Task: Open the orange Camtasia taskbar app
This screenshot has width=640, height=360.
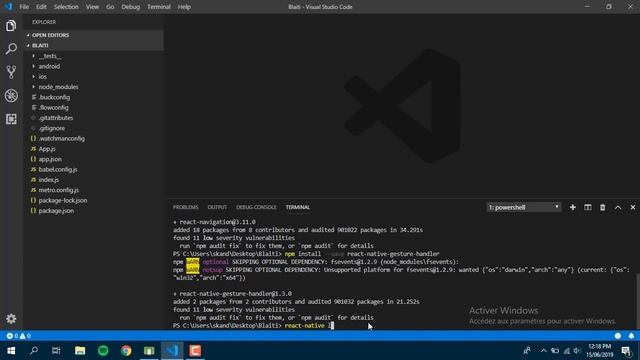Action: click(195, 351)
